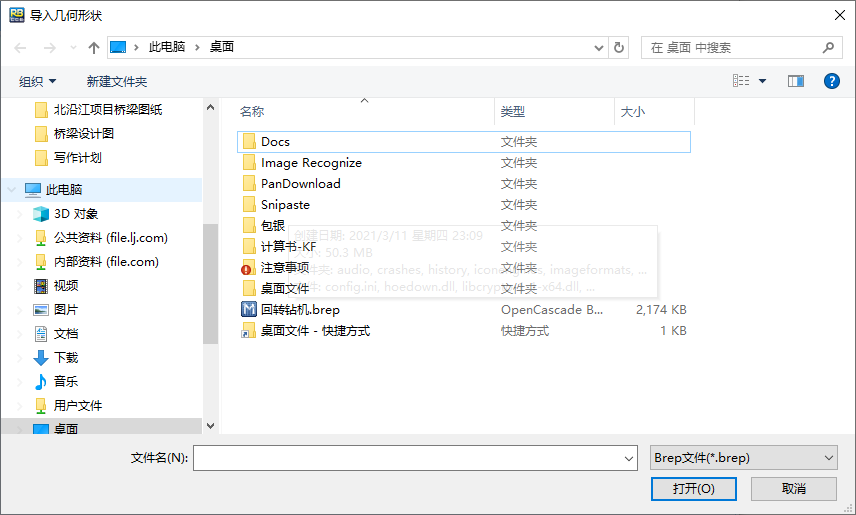The width and height of the screenshot is (856, 515).
Task: Close the 导入几何形状 dialog
Action: (x=840, y=15)
